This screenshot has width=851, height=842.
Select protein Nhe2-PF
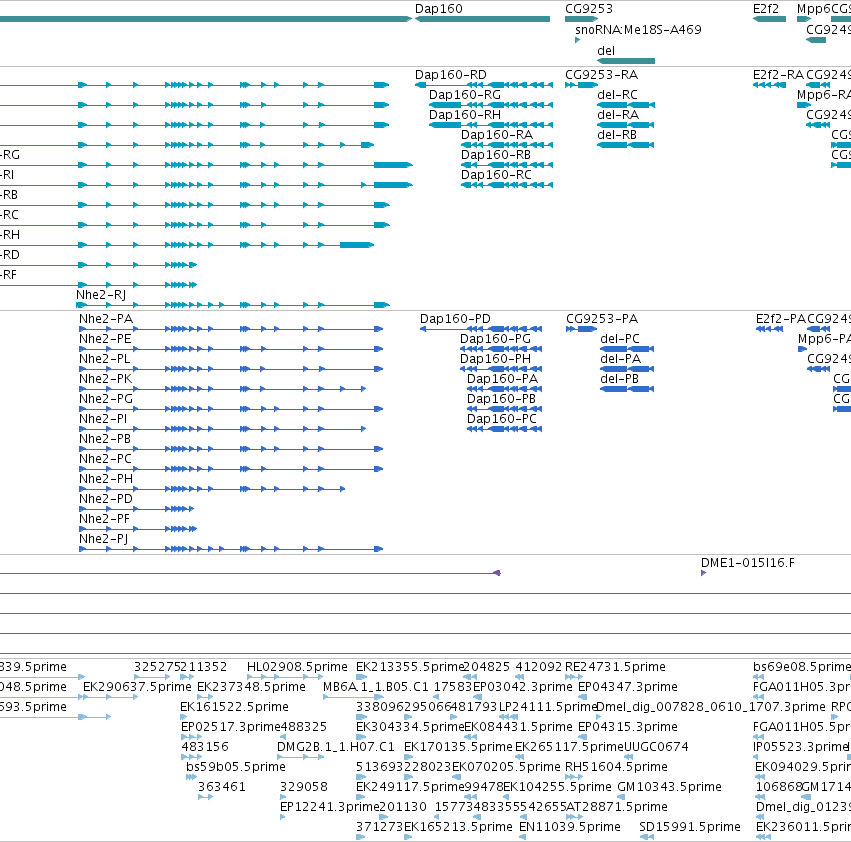click(104, 519)
